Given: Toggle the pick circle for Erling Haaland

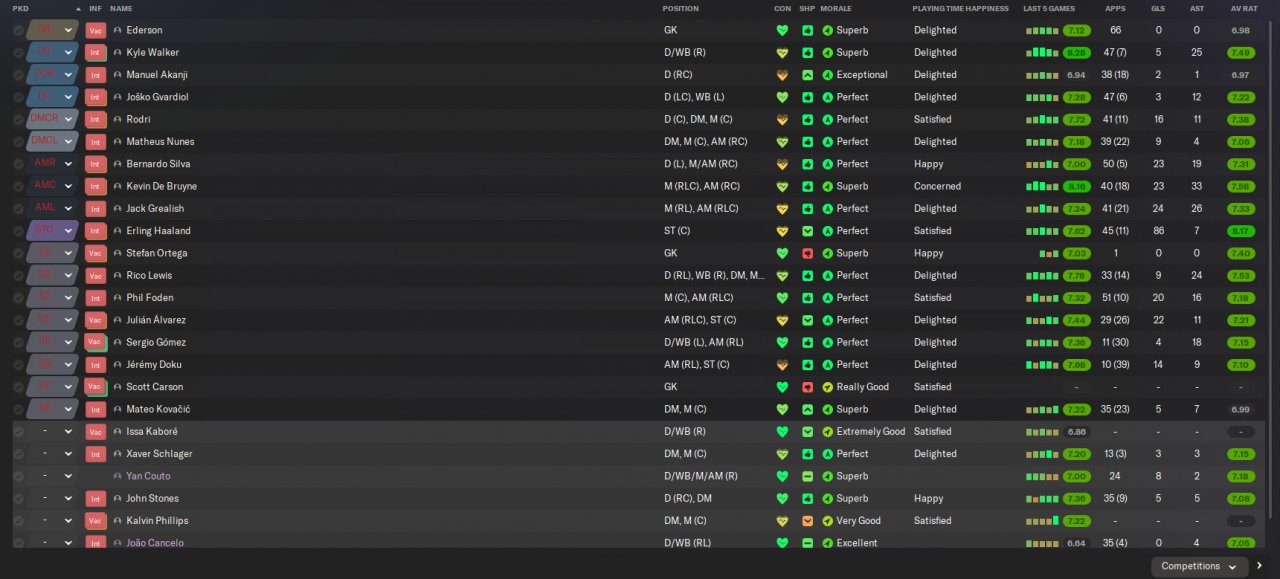Looking at the screenshot, I should [18, 231].
